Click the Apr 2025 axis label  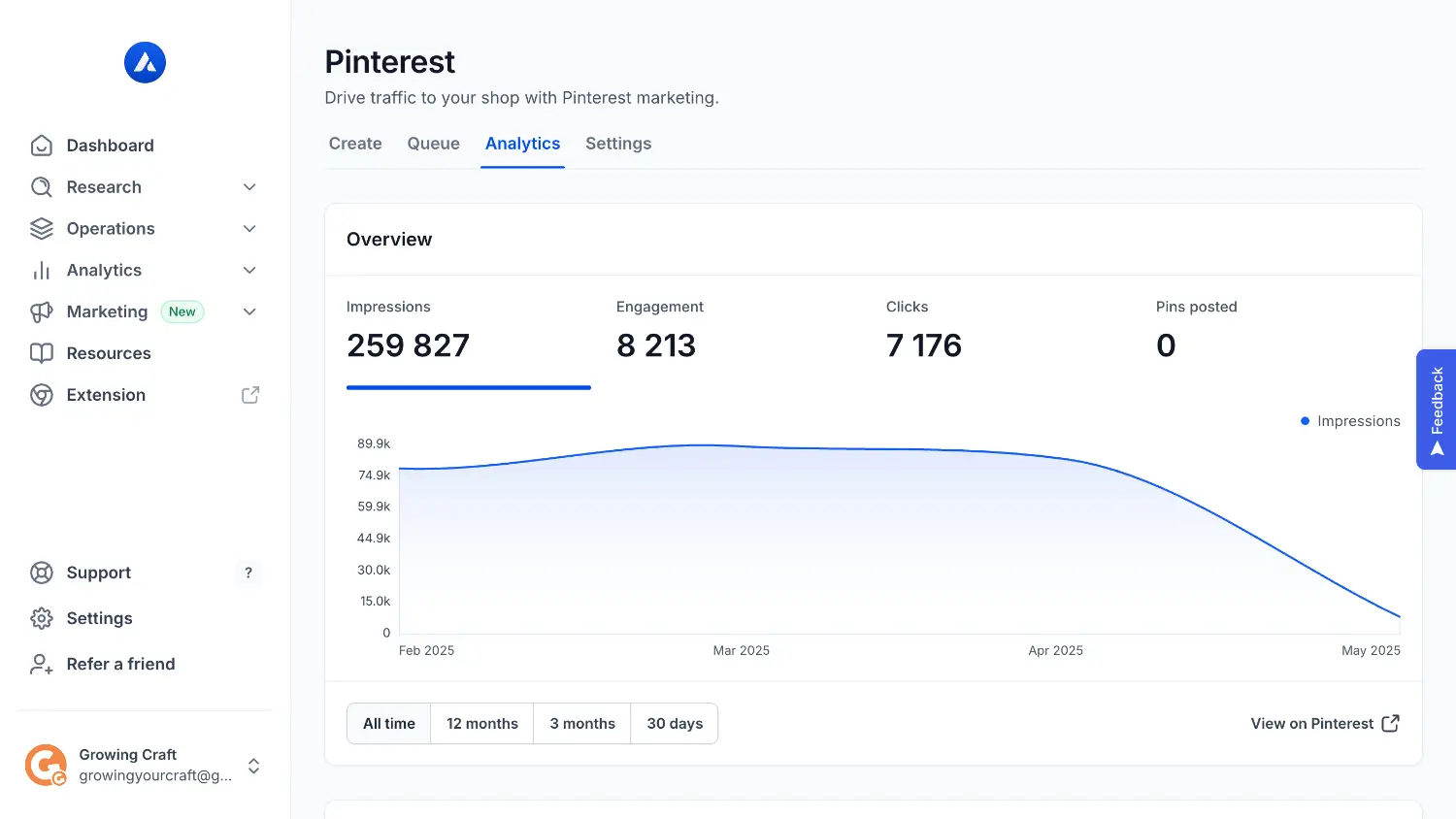[1055, 651]
